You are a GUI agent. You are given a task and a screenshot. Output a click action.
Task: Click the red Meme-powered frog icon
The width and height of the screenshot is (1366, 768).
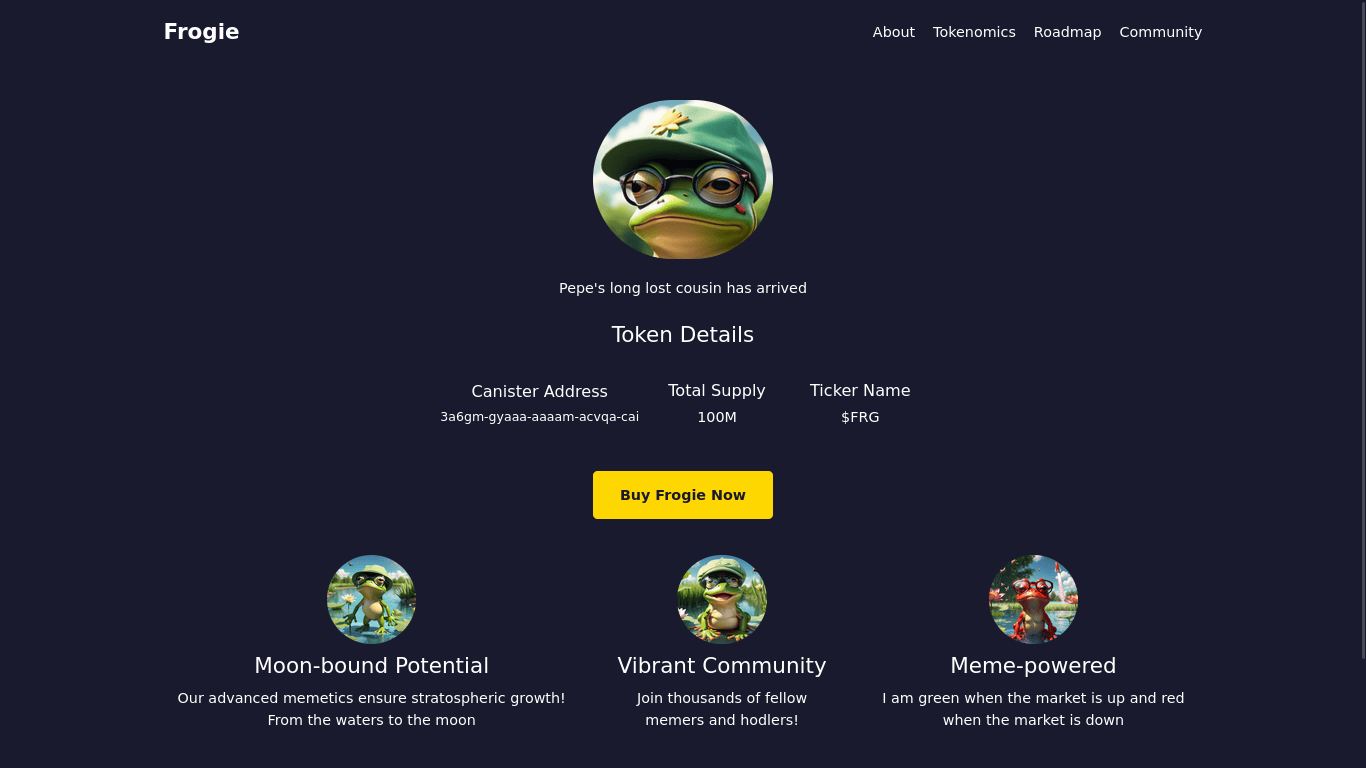[1033, 599]
